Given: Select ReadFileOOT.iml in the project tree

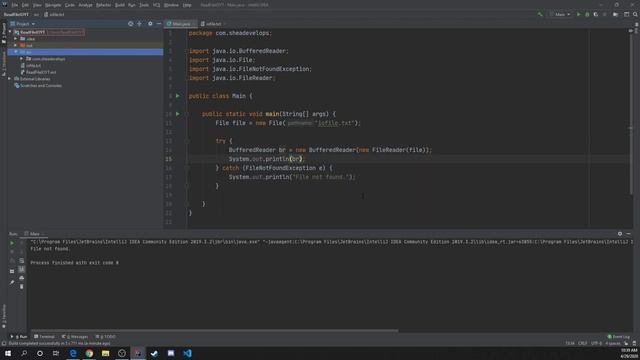Looking at the screenshot, I should 38,72.
